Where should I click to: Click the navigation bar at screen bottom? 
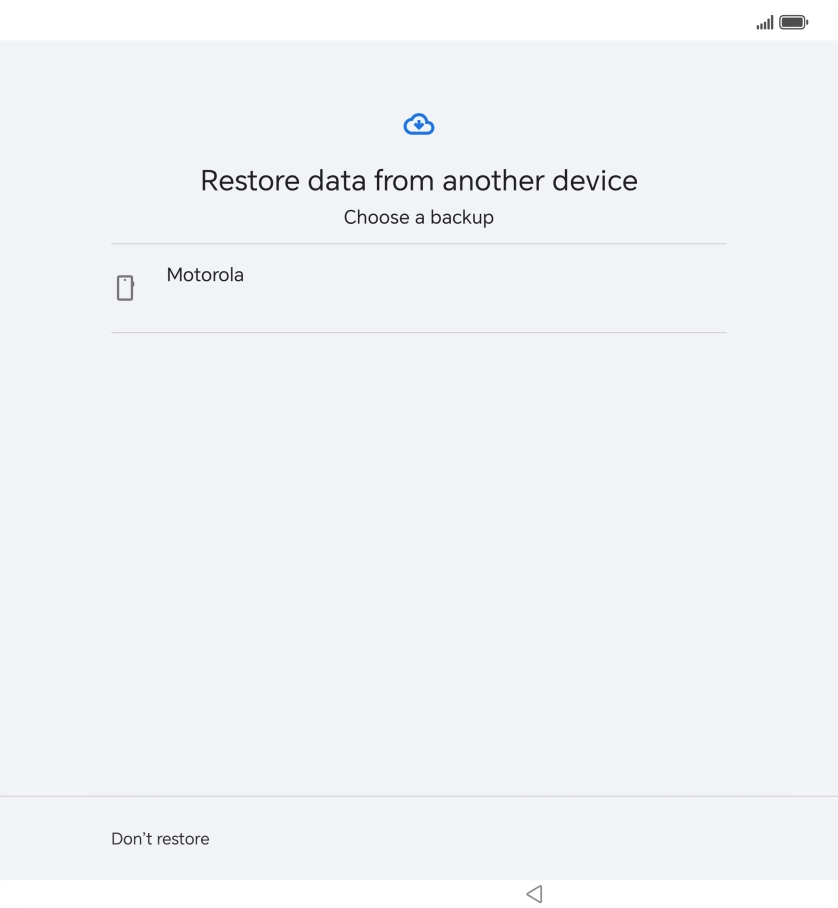click(419, 893)
